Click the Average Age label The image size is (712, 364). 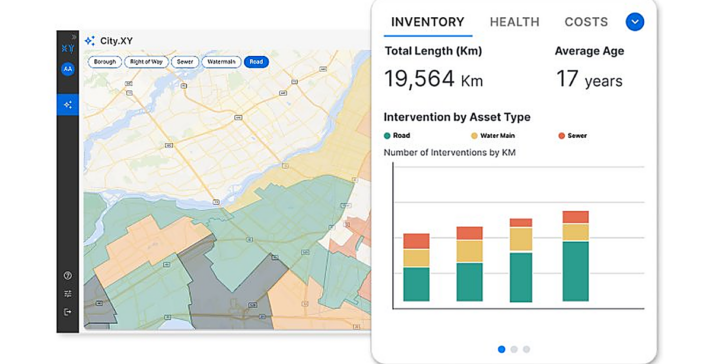pos(589,51)
